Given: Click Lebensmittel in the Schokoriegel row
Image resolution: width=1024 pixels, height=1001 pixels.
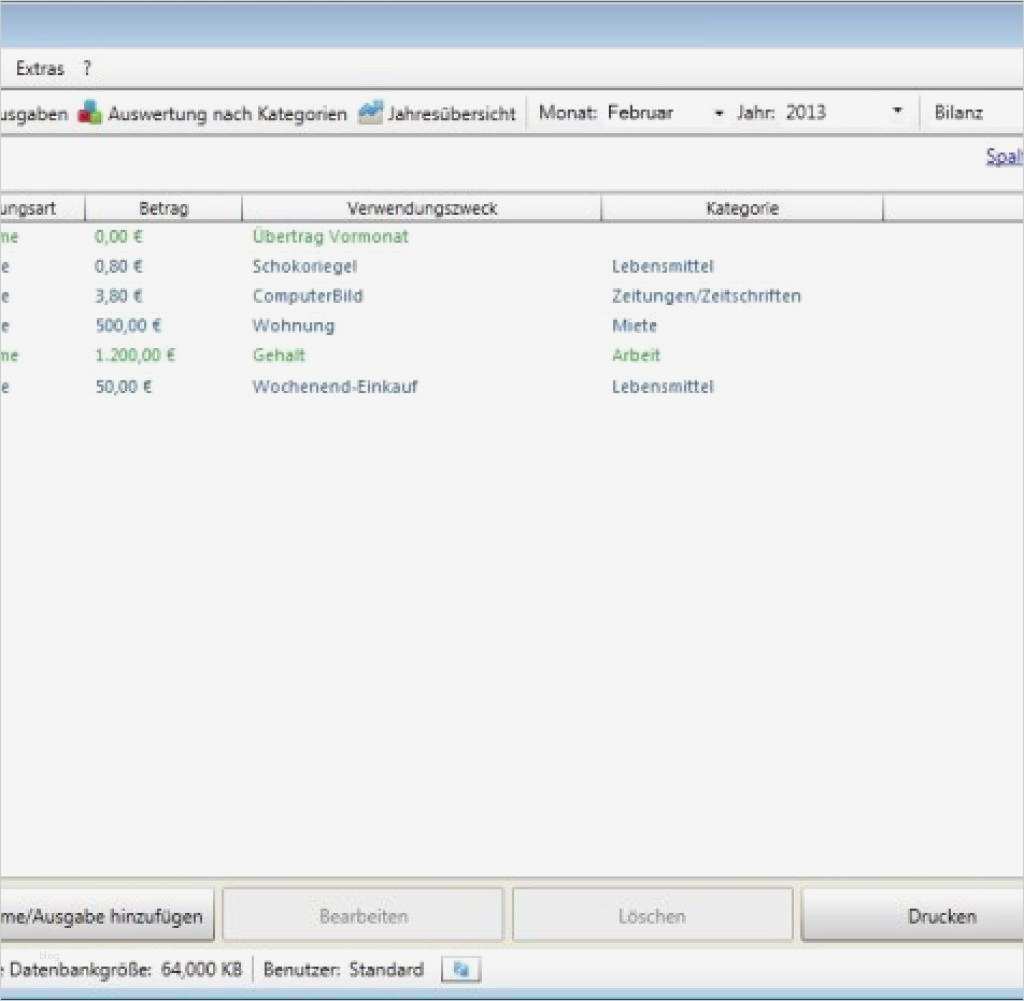Looking at the screenshot, I should tap(662, 266).
